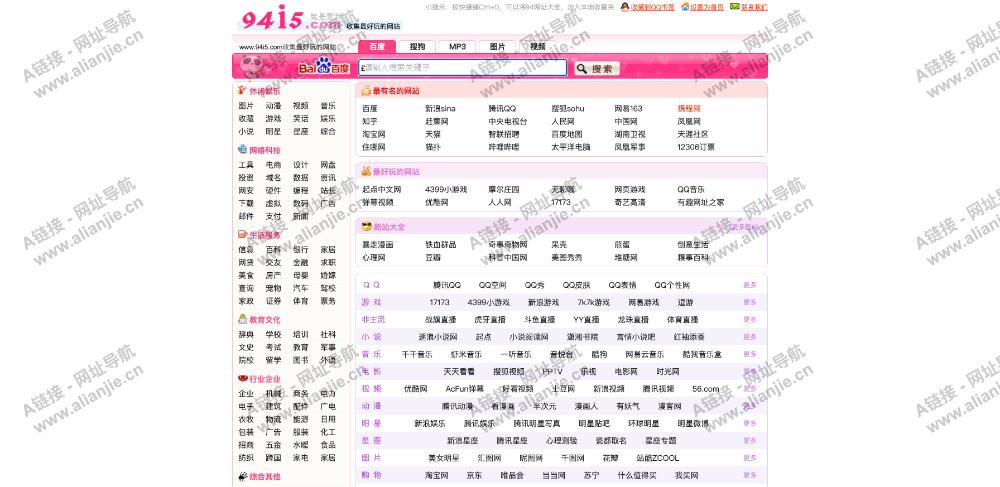Open the 糗事百科 link

click(693, 258)
